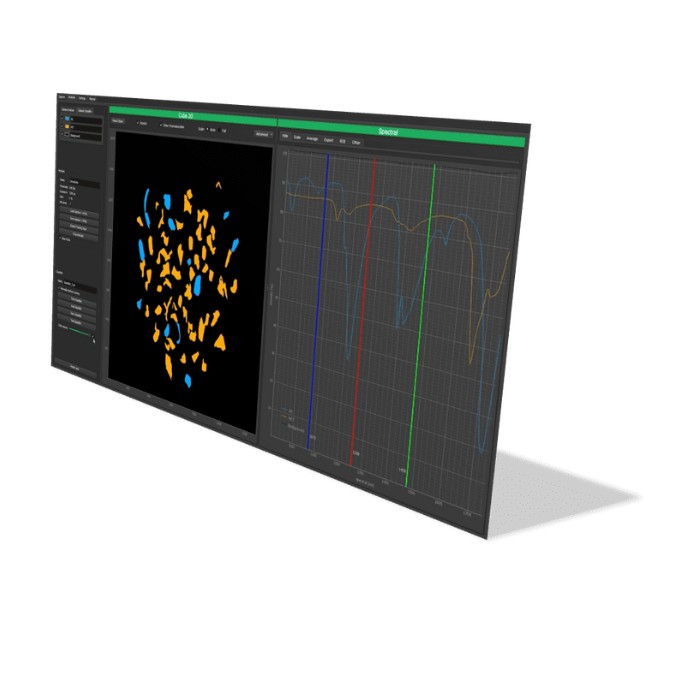This screenshot has width=700, height=700.
Task: Click the blue vertical band marker line
Action: (317, 300)
